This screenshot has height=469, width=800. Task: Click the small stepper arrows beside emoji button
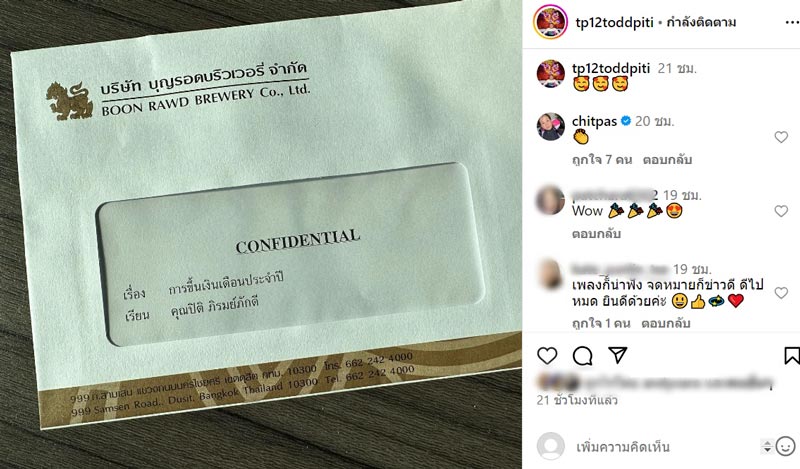click(x=767, y=447)
